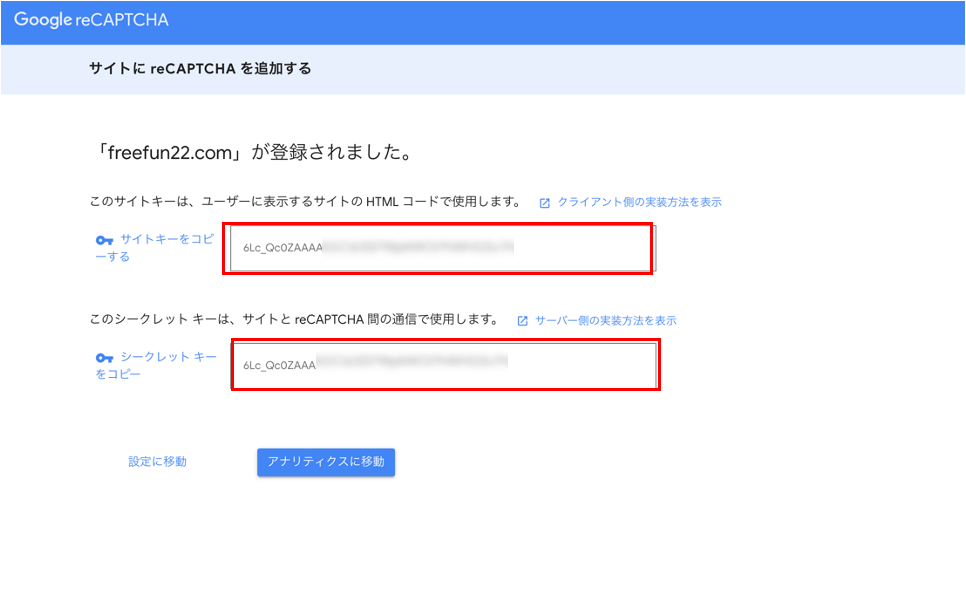Click the external-link icon before サーバー側の実装方法を表示

pyautogui.click(x=522, y=321)
